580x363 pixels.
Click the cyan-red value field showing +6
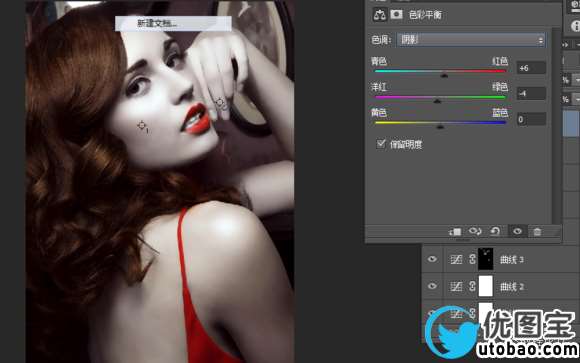(531, 68)
